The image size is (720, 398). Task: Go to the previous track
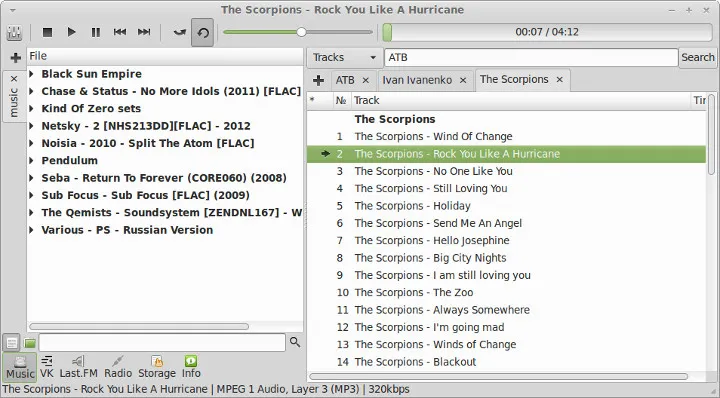[x=120, y=32]
